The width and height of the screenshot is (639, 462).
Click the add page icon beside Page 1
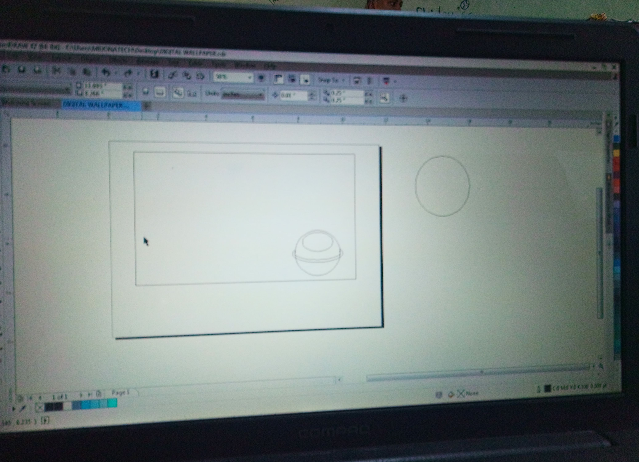[98, 394]
